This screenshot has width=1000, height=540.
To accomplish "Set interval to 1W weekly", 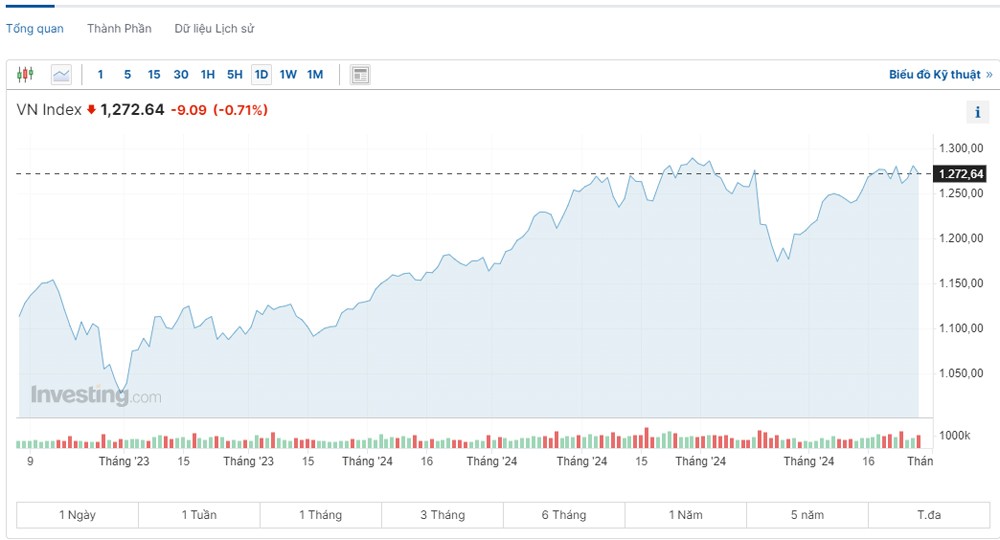I will coord(288,74).
